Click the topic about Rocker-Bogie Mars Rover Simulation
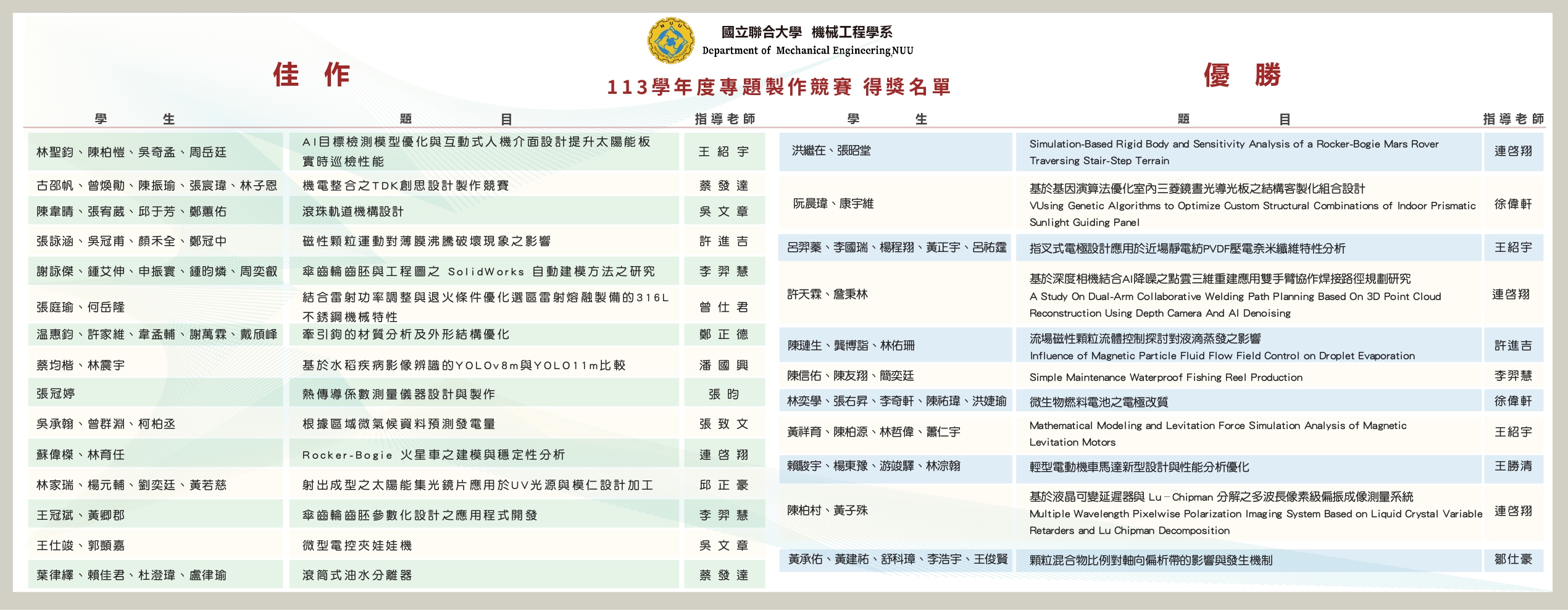Image resolution: width=1568 pixels, height=610 pixels. point(1234,152)
